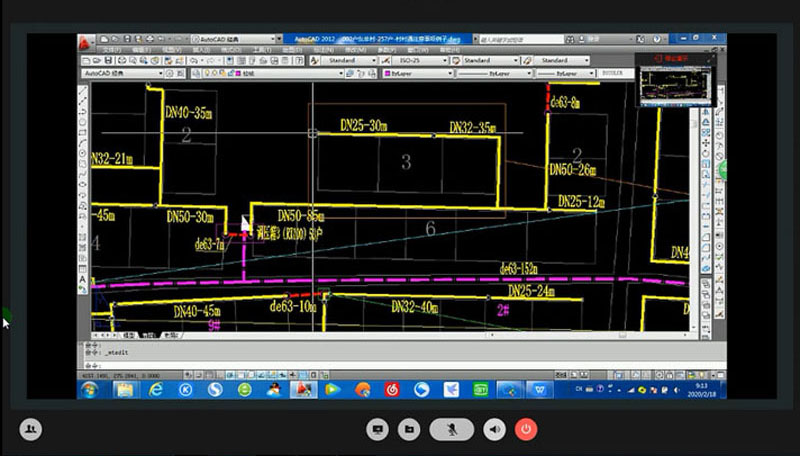Screen dimensions: 800x456
Task: Click the Windows Start button
Action: click(90, 388)
